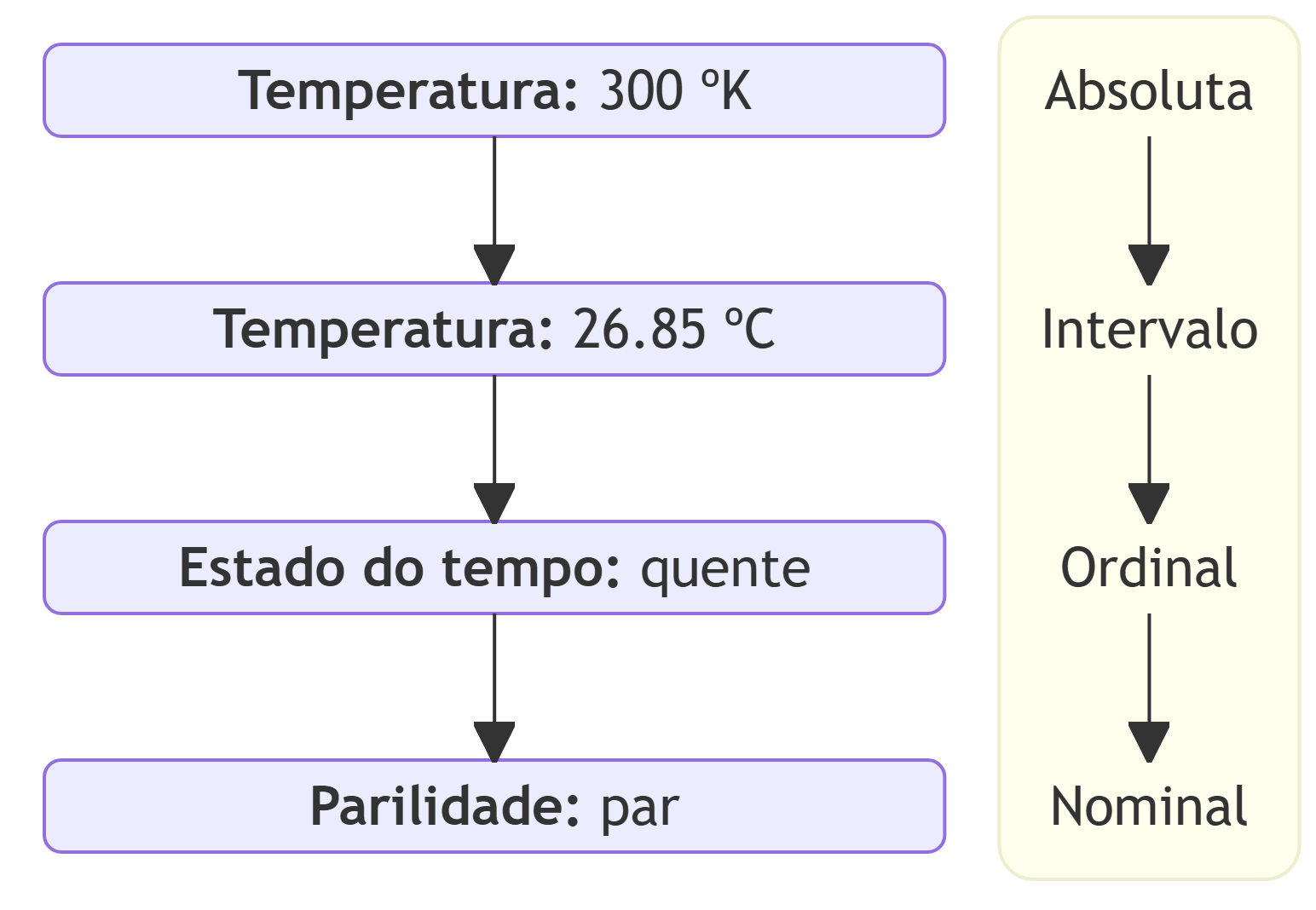The height and width of the screenshot is (910, 1316).
Task: Click the "Ordinal" scale label
Action: point(1148,567)
